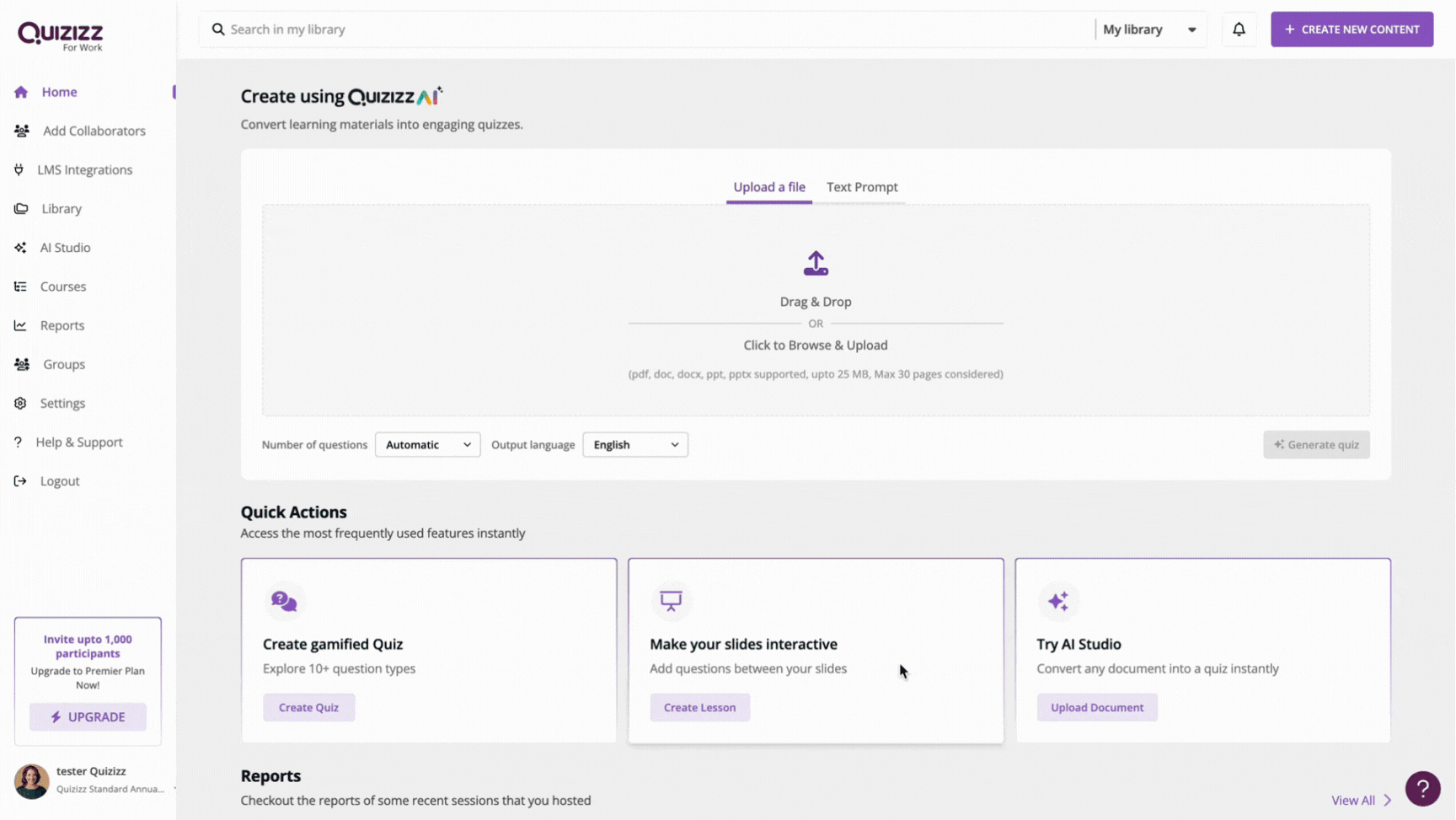1456x820 pixels.
Task: Click Invite upto 1,000 participants text
Action: tap(88, 646)
